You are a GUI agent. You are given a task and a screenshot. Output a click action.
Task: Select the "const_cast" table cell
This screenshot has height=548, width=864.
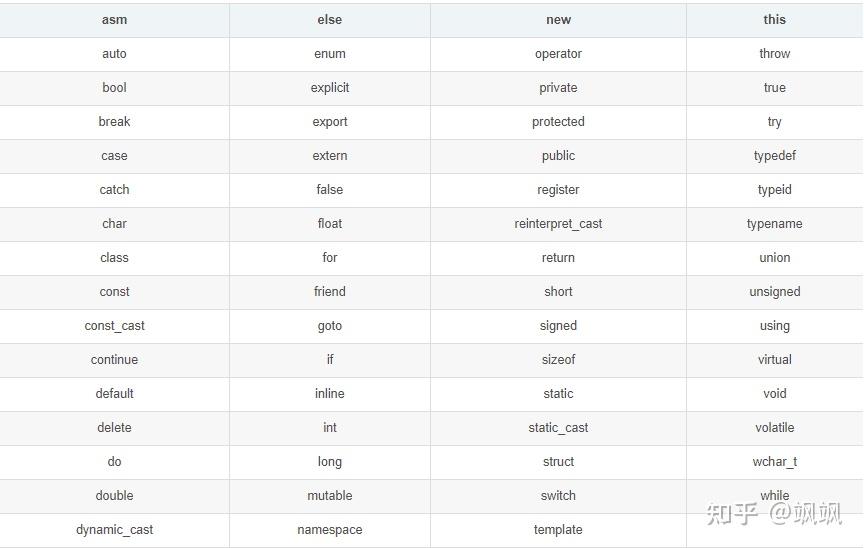[114, 326]
